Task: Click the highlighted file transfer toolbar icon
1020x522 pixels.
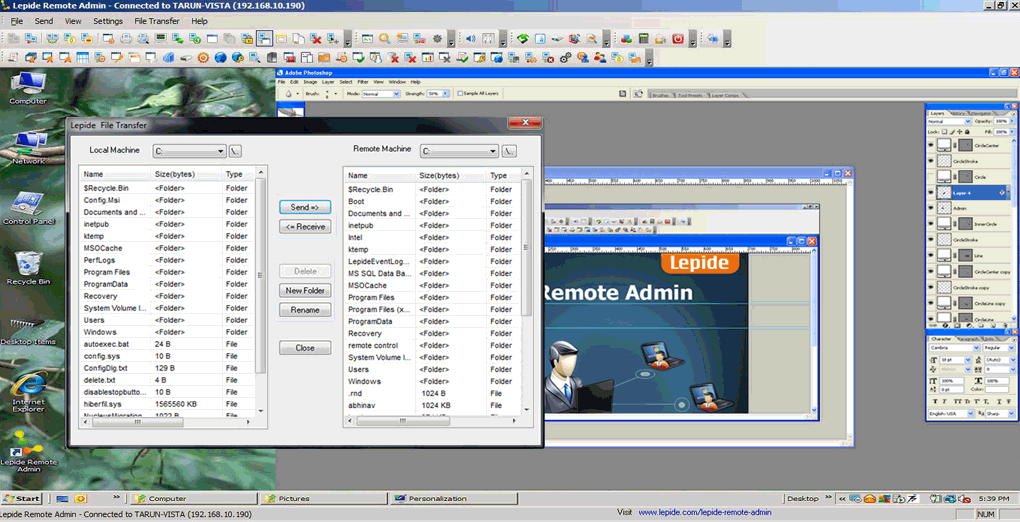Action: (264, 38)
